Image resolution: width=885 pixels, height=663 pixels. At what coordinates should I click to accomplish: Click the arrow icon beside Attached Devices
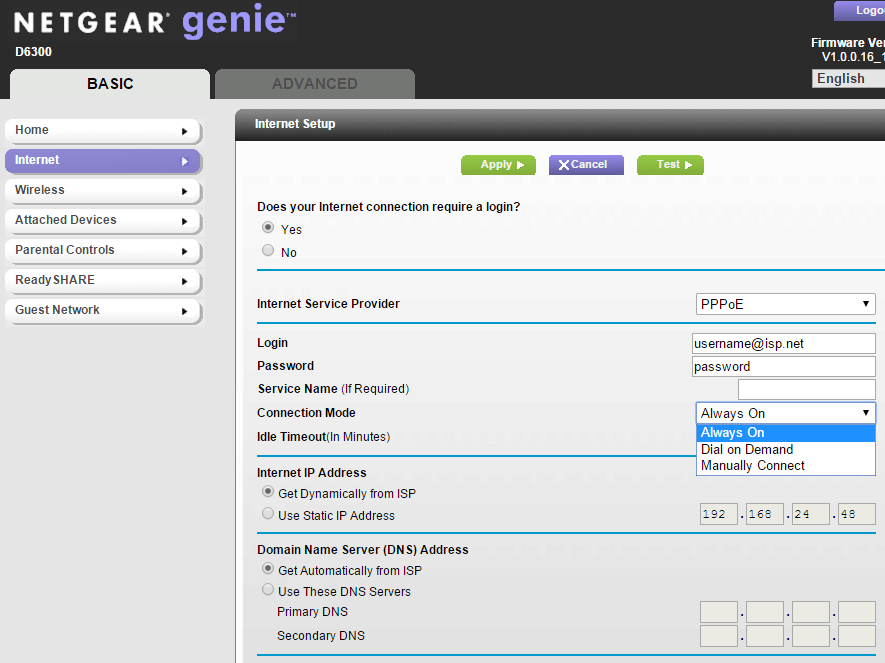(x=185, y=221)
